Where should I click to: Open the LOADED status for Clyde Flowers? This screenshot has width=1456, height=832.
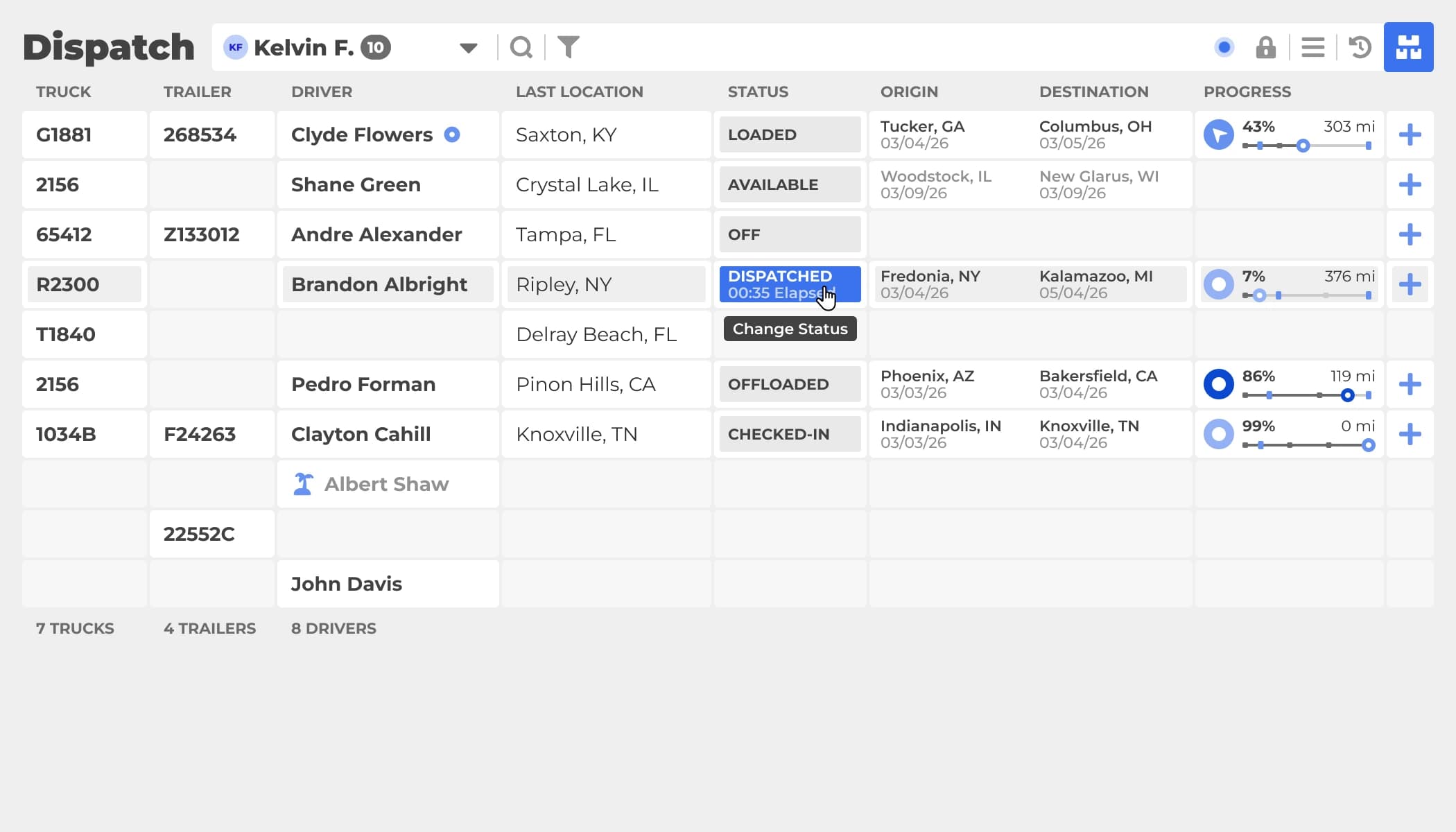pos(790,135)
